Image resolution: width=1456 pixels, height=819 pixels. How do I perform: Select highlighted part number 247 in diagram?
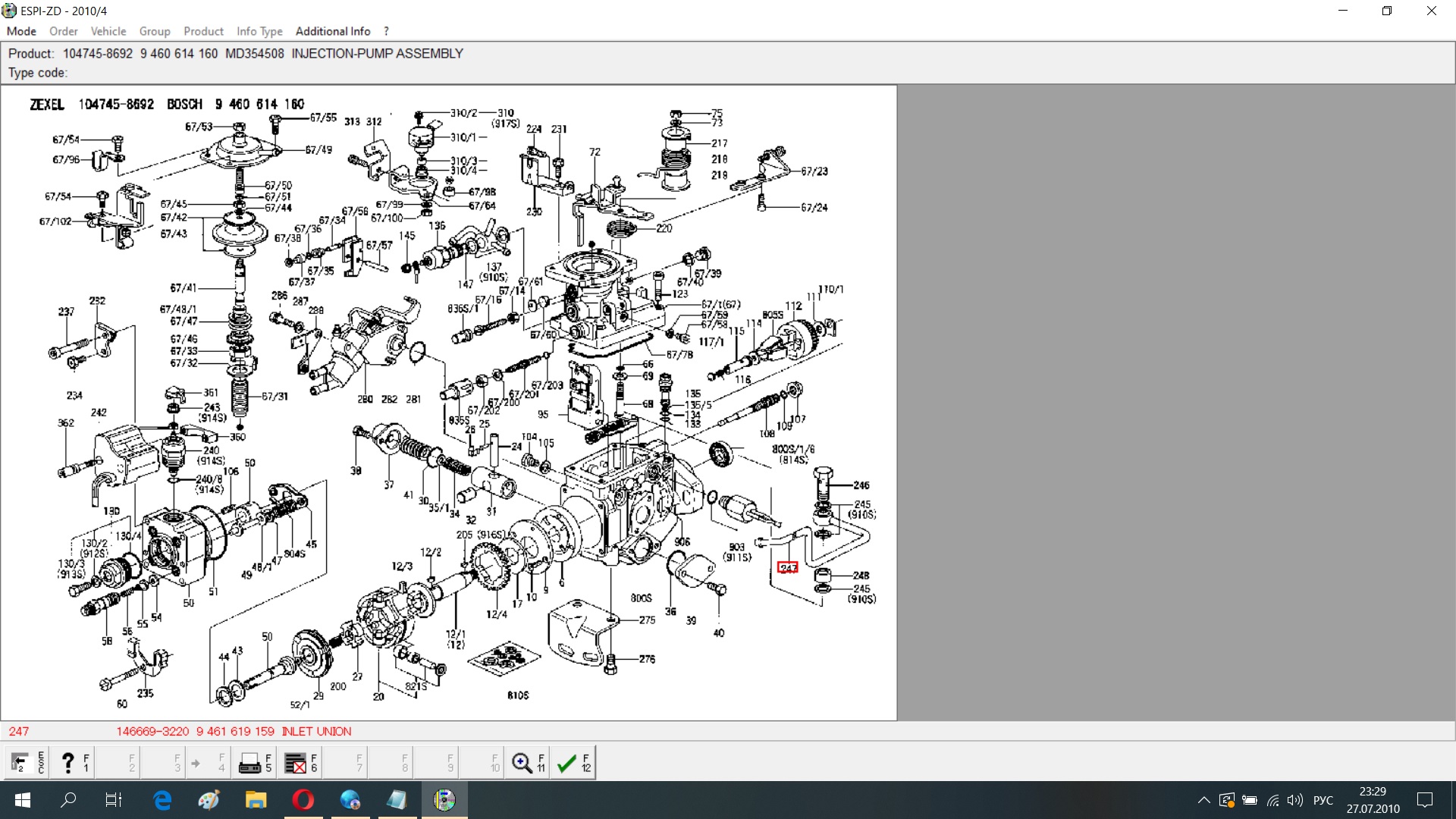coord(788,568)
